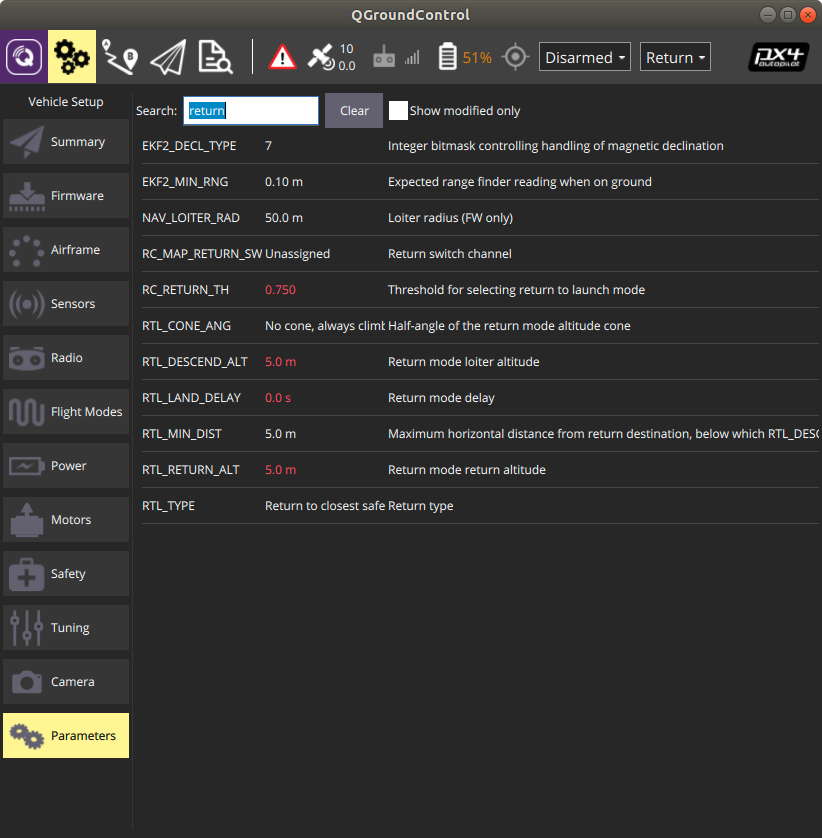822x838 pixels.
Task: Open the Summary setup page
Action: (66, 142)
